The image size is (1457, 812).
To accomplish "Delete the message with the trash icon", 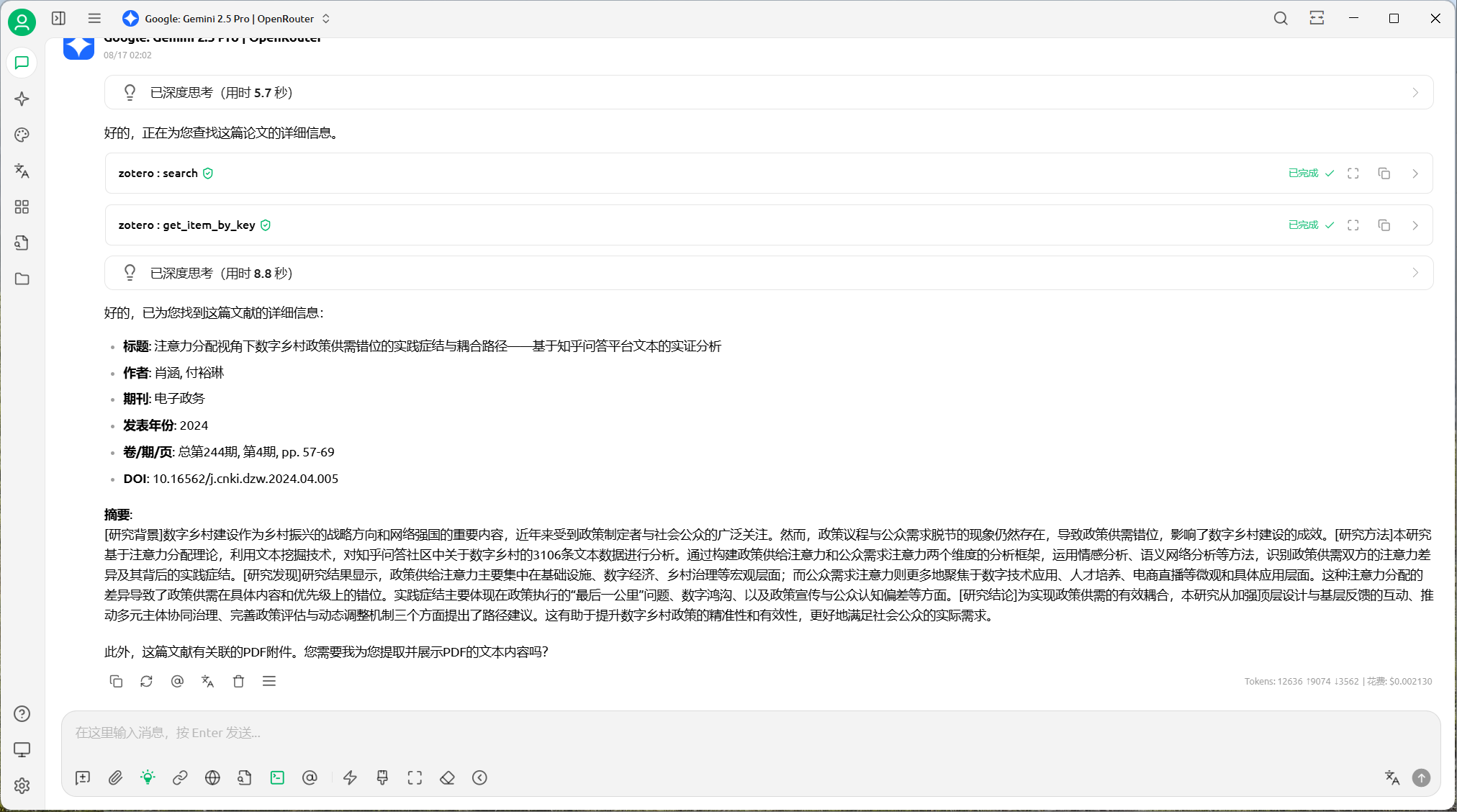I will tap(238, 681).
